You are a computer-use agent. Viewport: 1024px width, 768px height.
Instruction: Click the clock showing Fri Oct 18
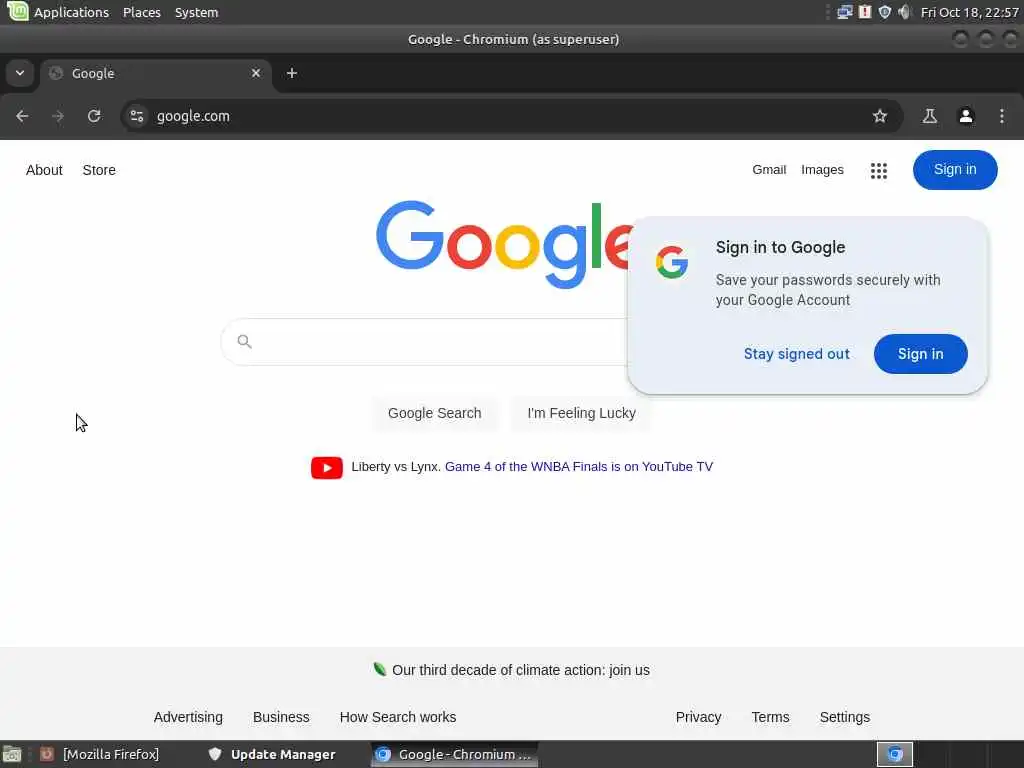[969, 12]
